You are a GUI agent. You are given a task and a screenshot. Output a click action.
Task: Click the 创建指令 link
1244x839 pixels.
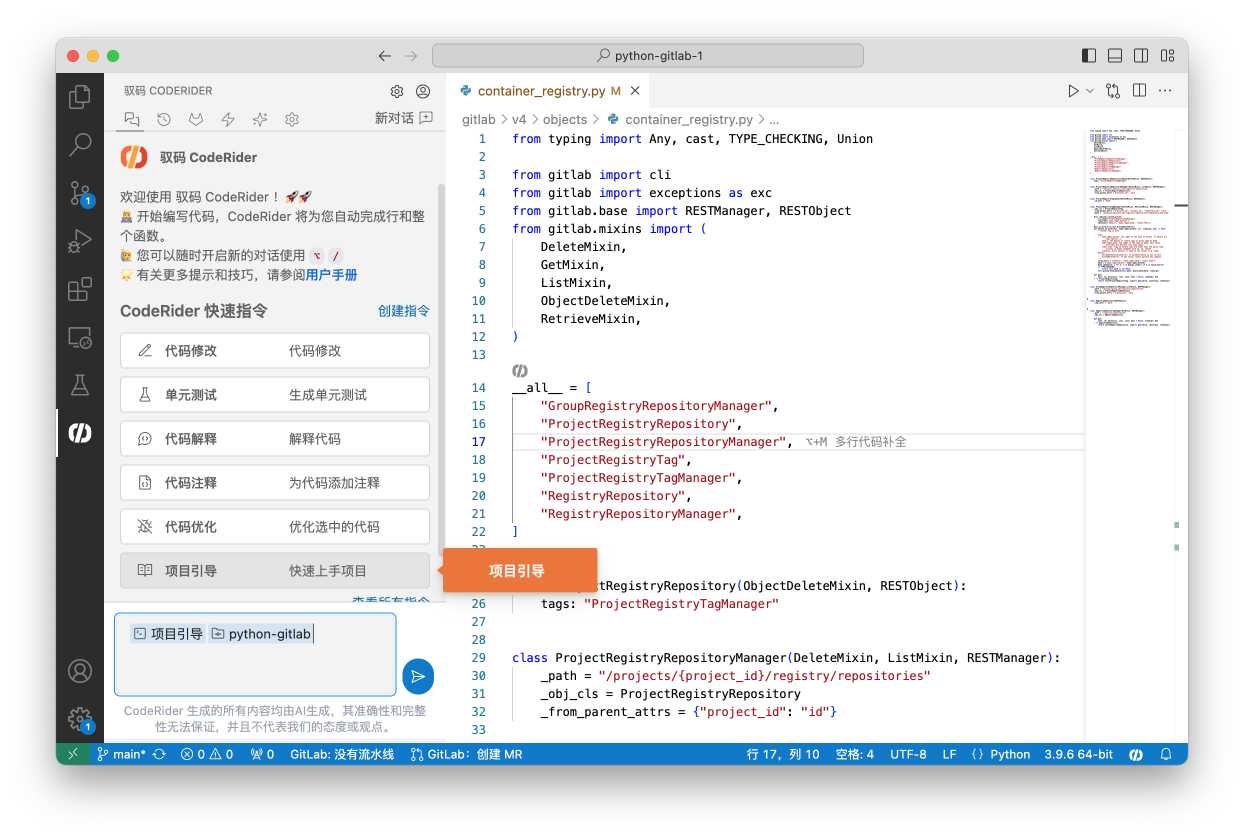coord(404,311)
